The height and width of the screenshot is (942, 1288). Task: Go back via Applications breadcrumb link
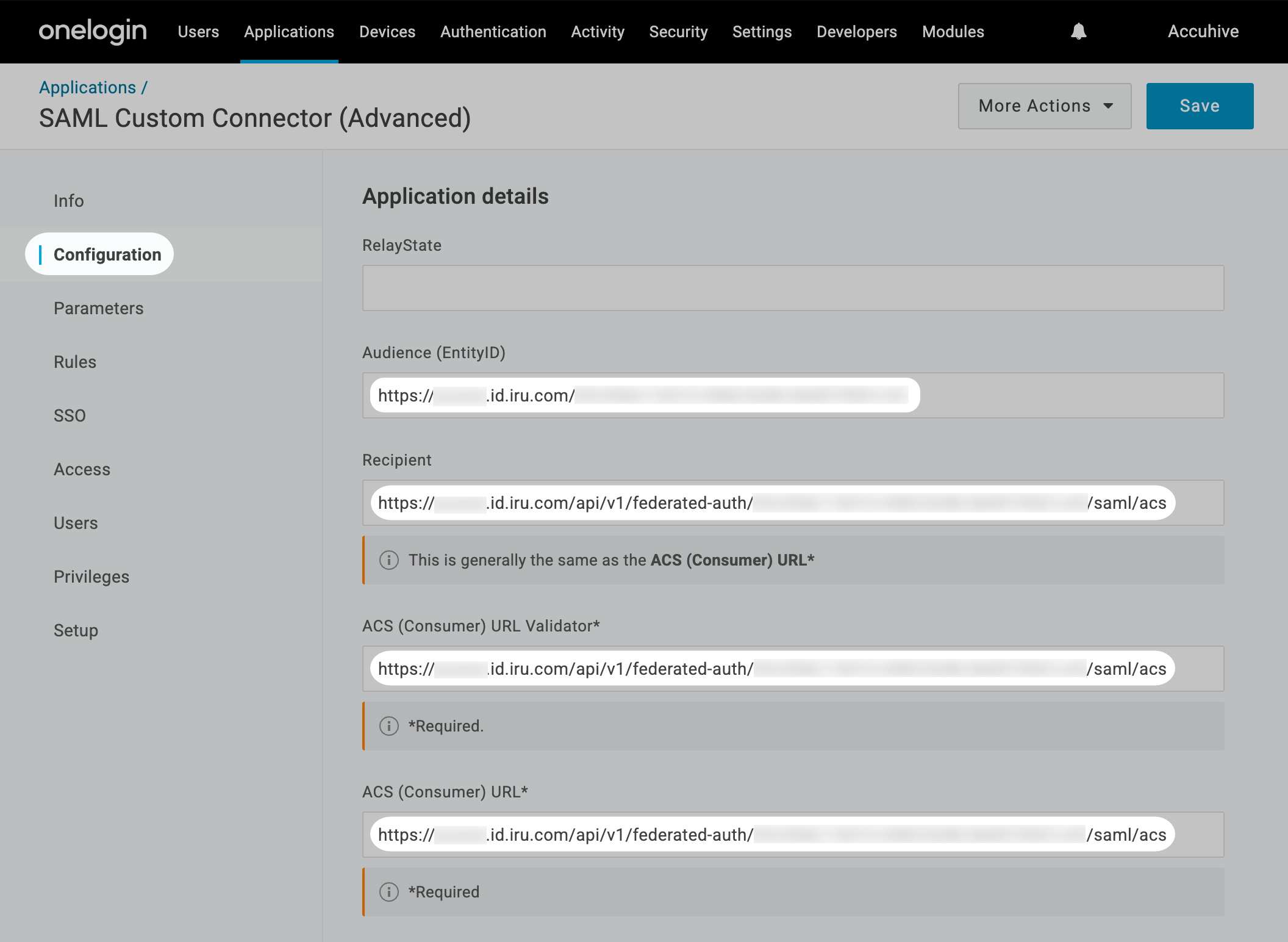(x=88, y=87)
